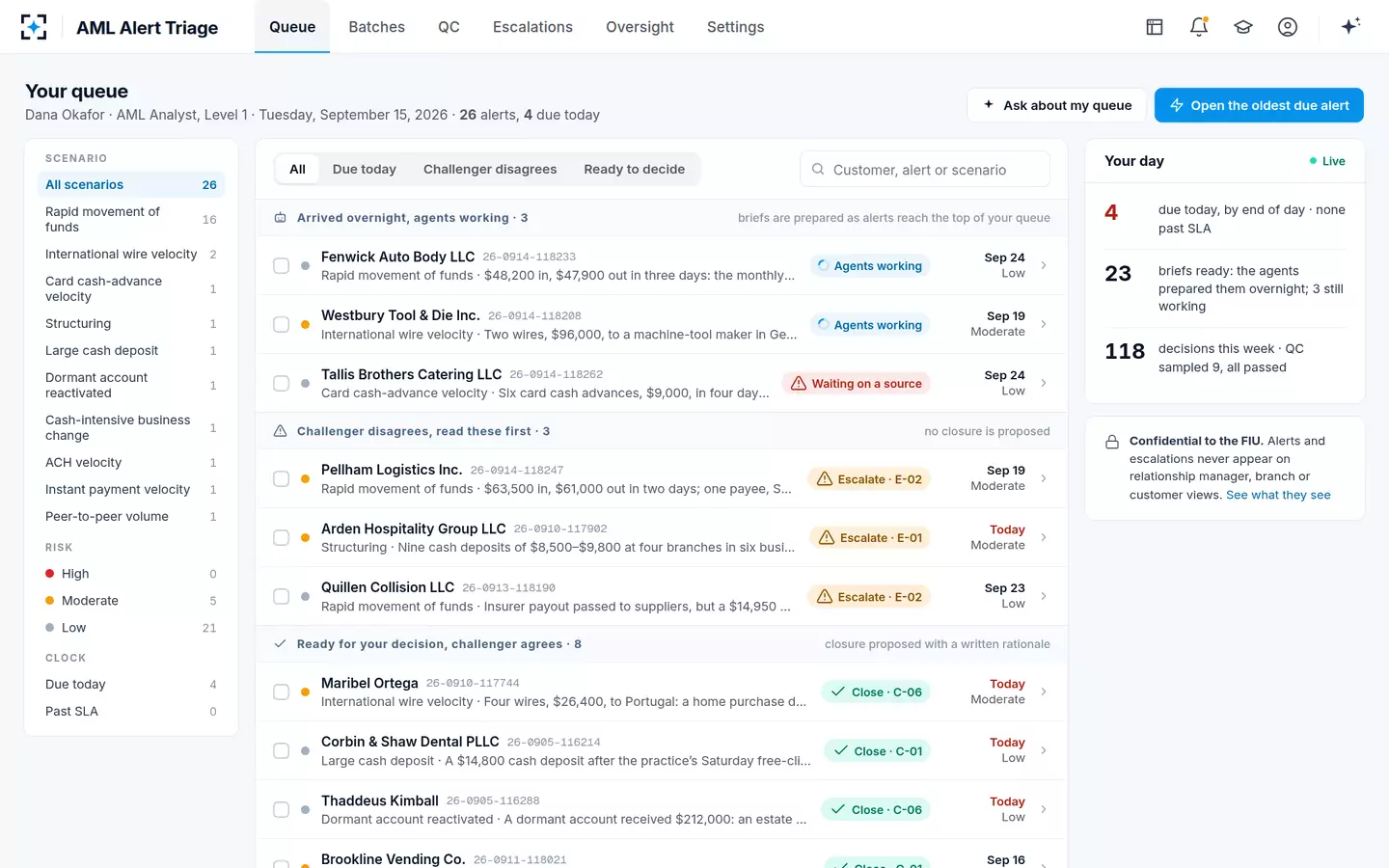Follow the See what they see link
Image resolution: width=1389 pixels, height=868 pixels.
click(x=1278, y=495)
